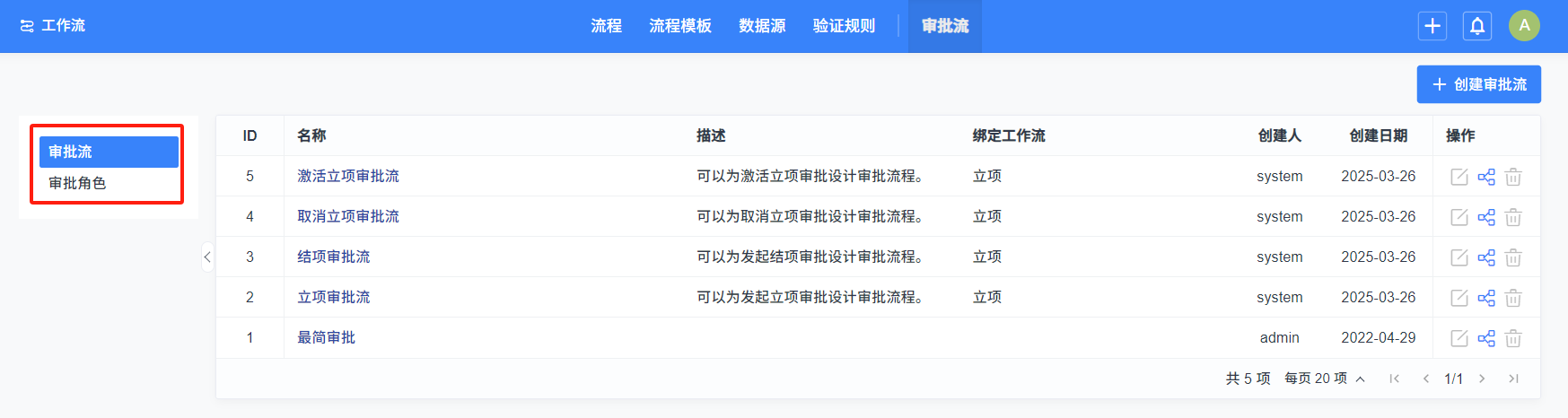
Task: Click the 绑定工作流 column header
Action: (1009, 135)
